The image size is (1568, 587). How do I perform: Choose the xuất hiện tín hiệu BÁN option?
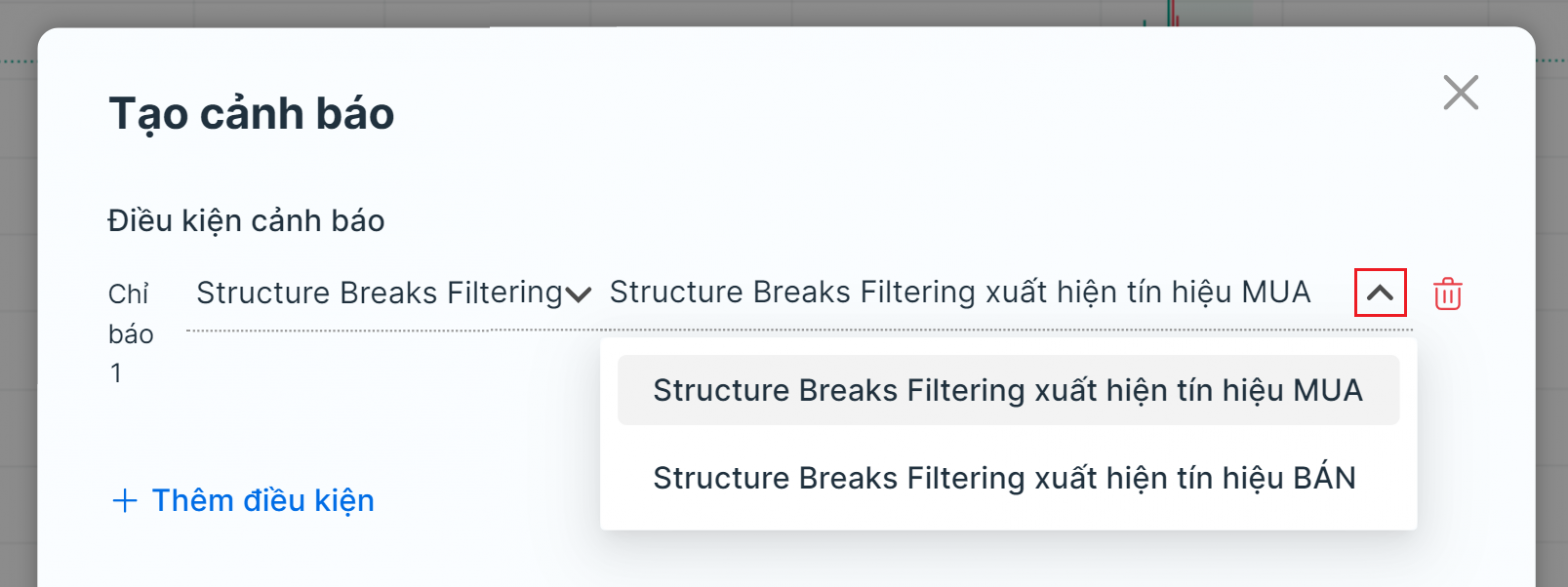click(x=1007, y=477)
